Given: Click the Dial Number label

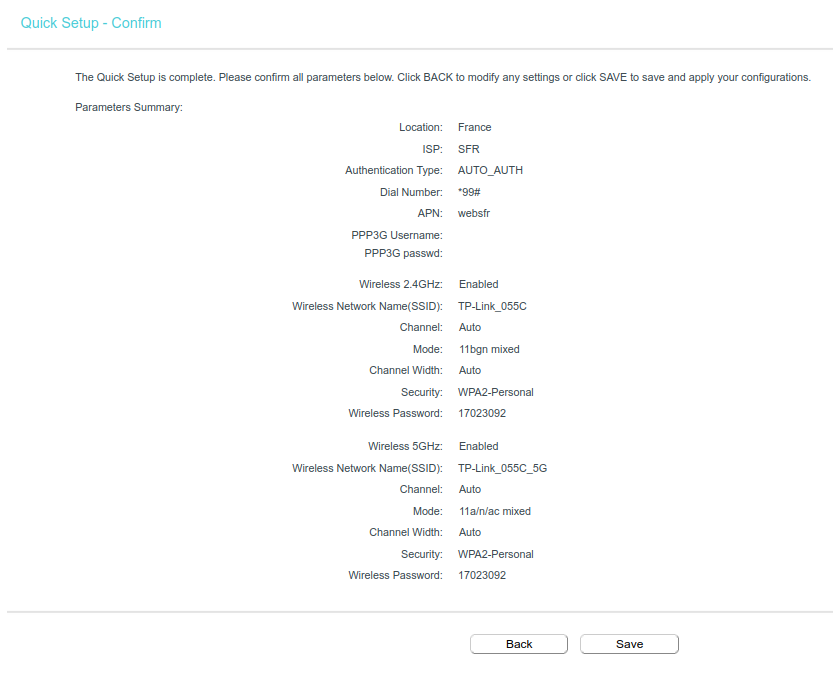Looking at the screenshot, I should click(411, 192).
